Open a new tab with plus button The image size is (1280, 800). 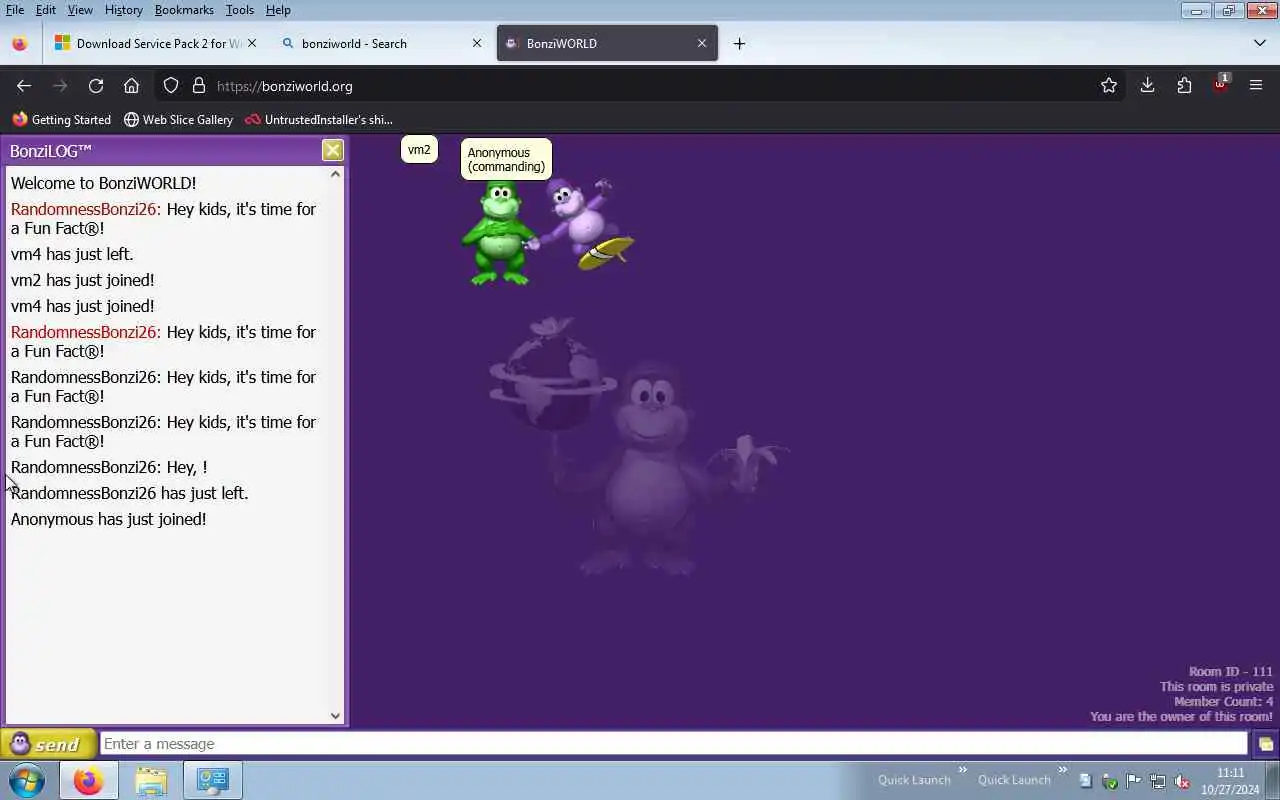(739, 43)
